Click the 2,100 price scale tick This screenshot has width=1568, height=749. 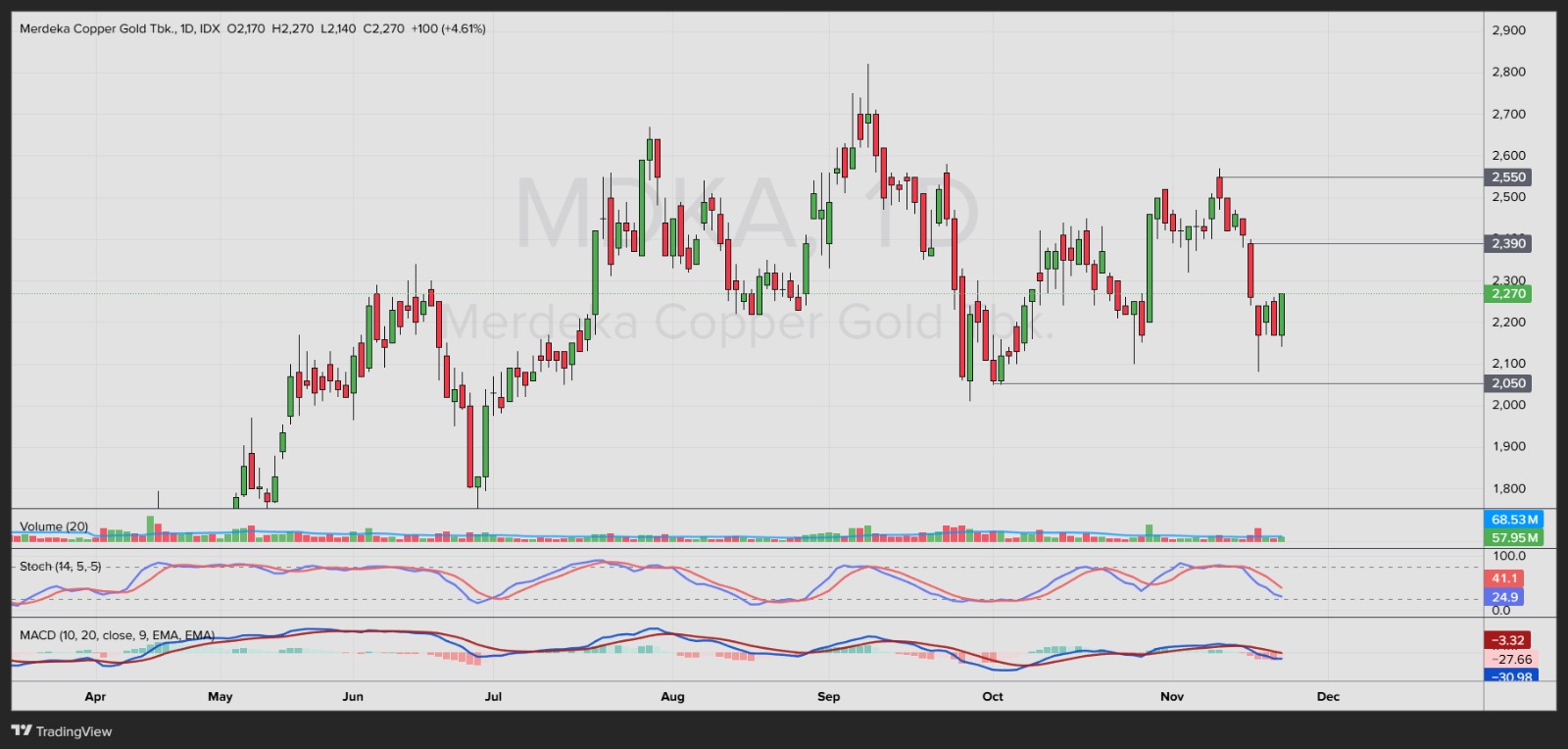(x=1509, y=364)
